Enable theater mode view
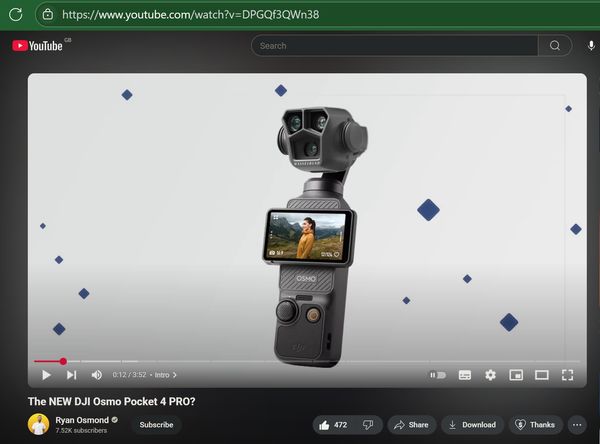 541,375
